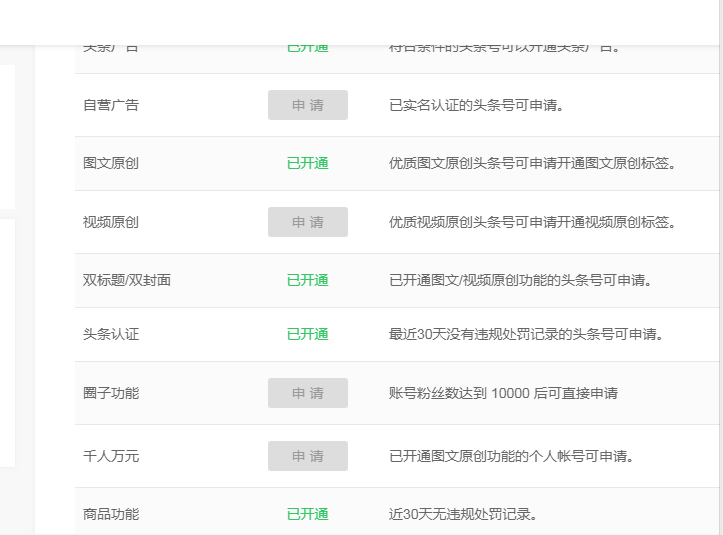
Task: Click 已开通 status in 商品功能 row
Action: [308, 514]
